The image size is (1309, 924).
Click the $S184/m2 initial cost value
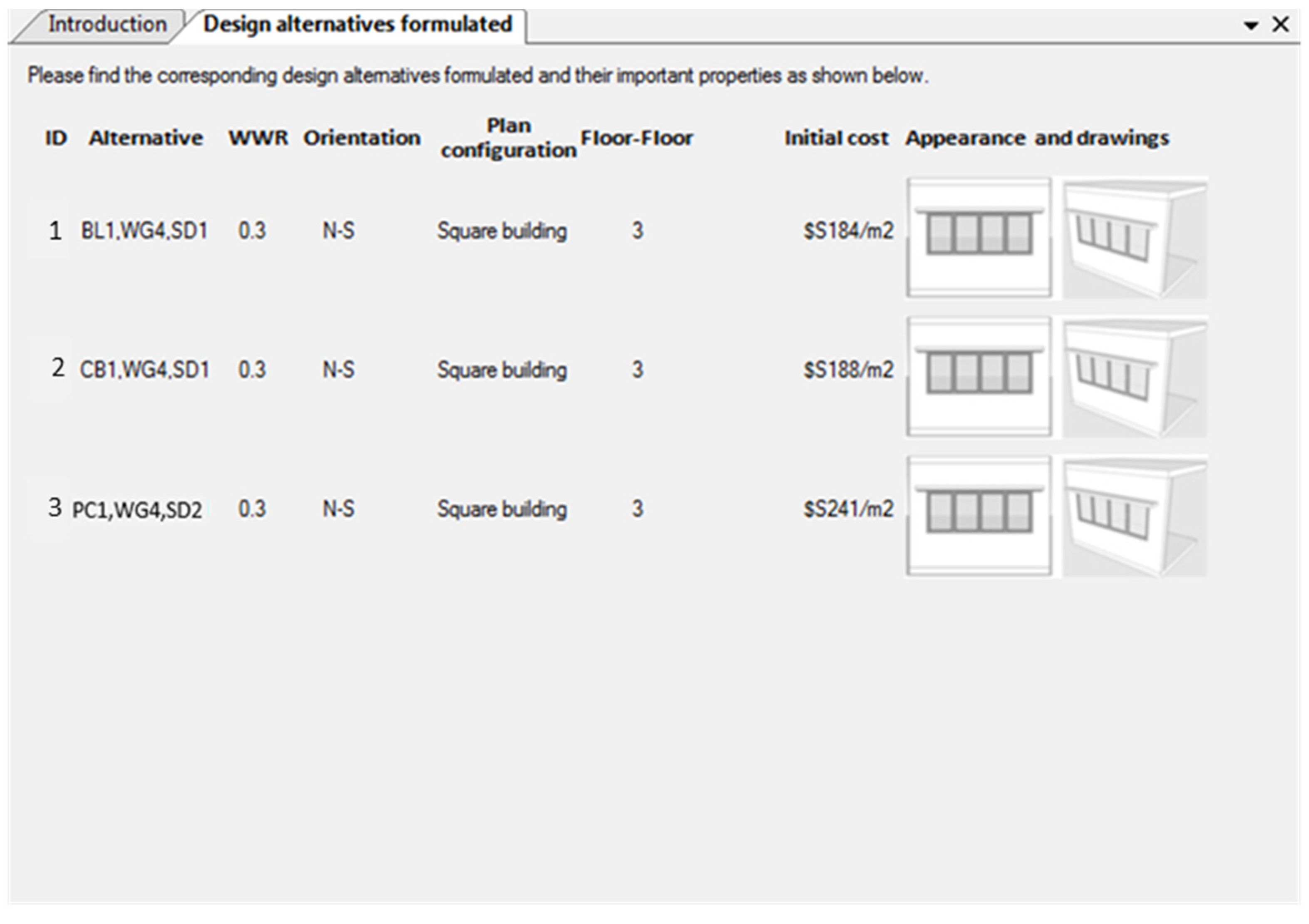[x=848, y=231]
